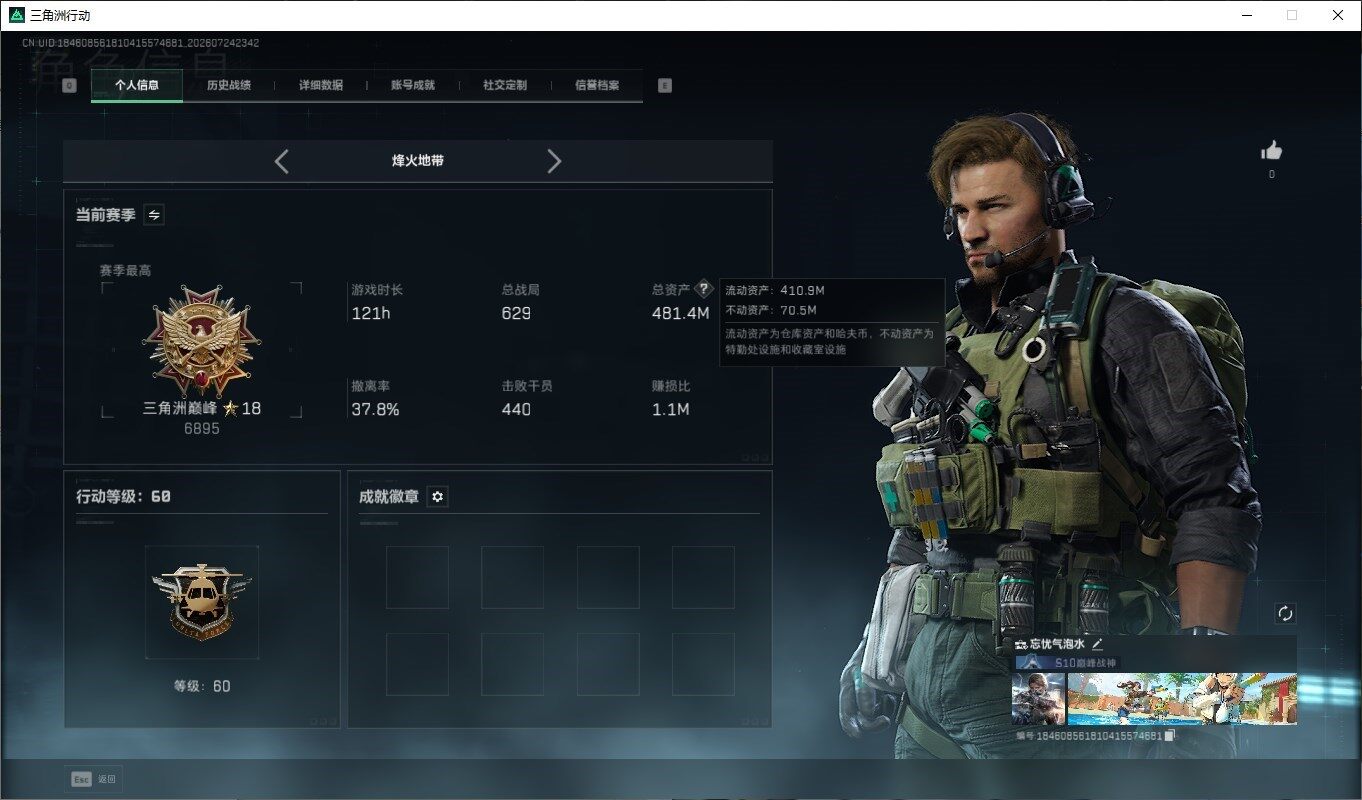Screen dimensions: 1362x800
Task: Click the 三角洲行动 app logo in title bar
Action: pyautogui.click(x=16, y=15)
